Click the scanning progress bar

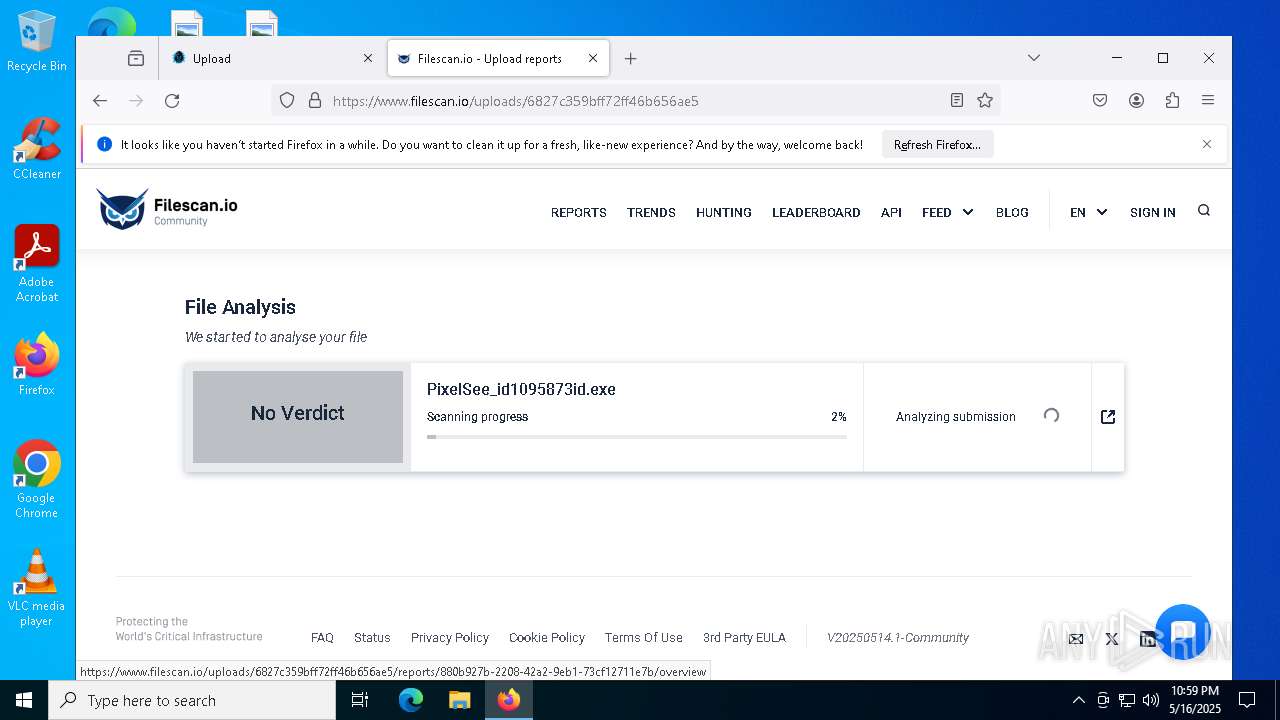pyautogui.click(x=637, y=437)
